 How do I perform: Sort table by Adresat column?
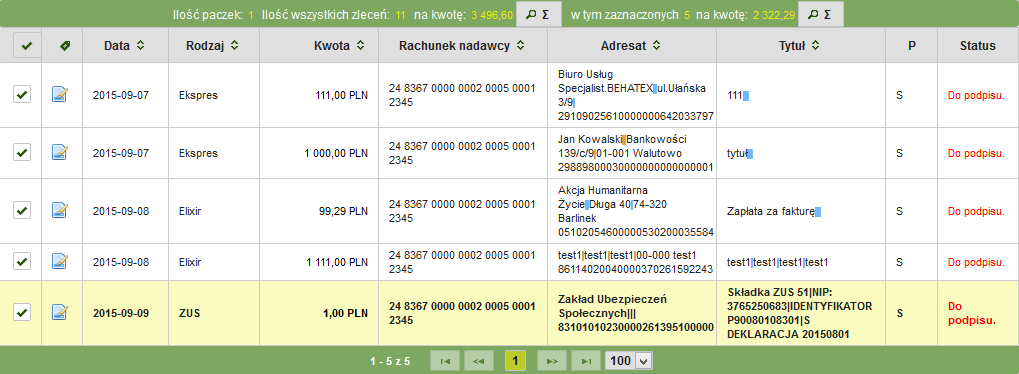coord(631,46)
